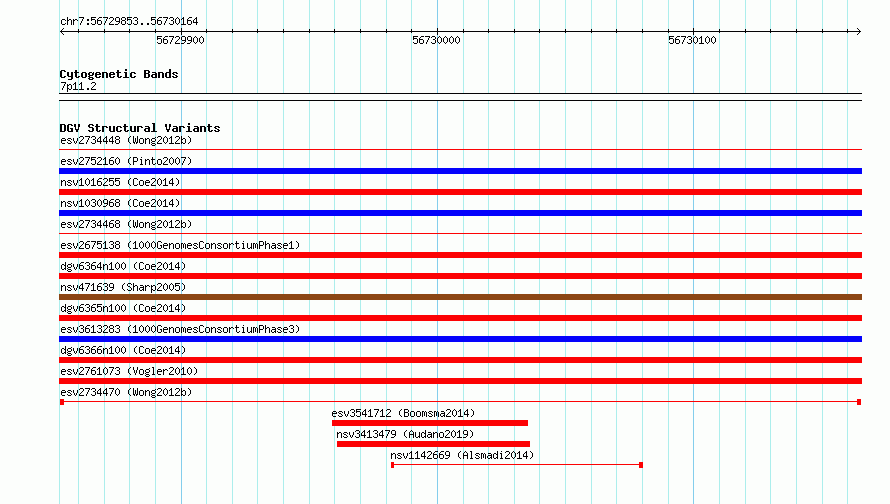Click the right scroll arrow on the ruler
This screenshot has height=504, width=890.
pos(858,32)
